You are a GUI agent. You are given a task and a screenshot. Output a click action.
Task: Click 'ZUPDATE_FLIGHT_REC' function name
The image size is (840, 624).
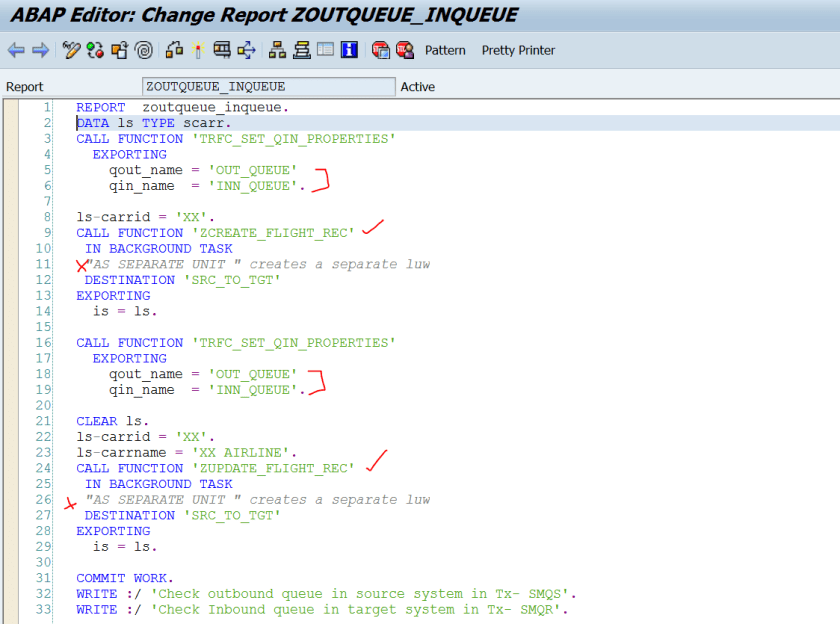point(273,469)
